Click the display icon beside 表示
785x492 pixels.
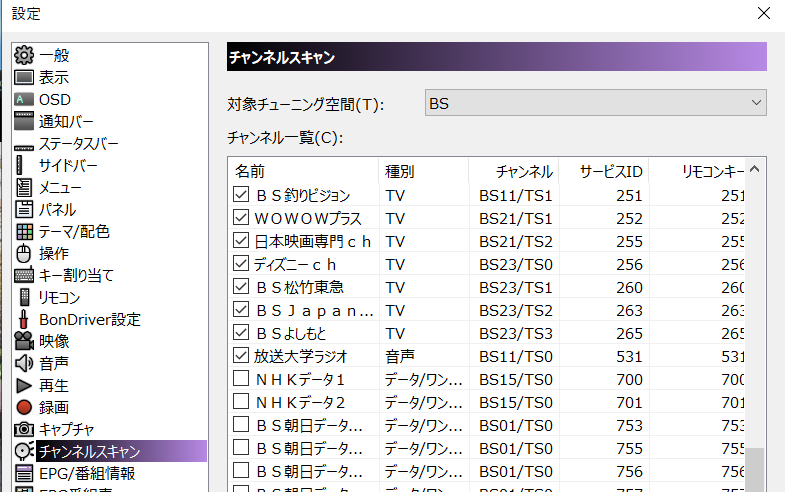(x=24, y=78)
